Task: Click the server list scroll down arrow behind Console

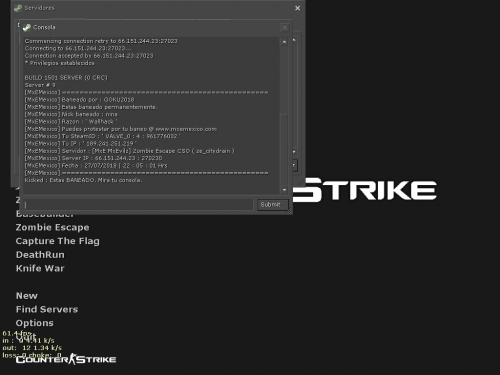Action: (x=294, y=152)
